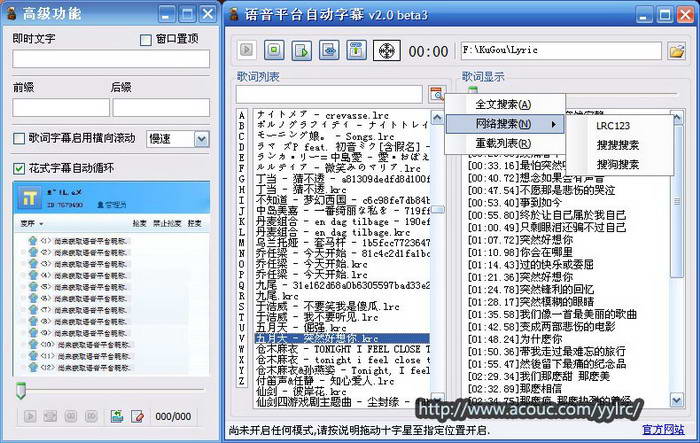Choose 重载列表(R) menu entry

[503, 143]
